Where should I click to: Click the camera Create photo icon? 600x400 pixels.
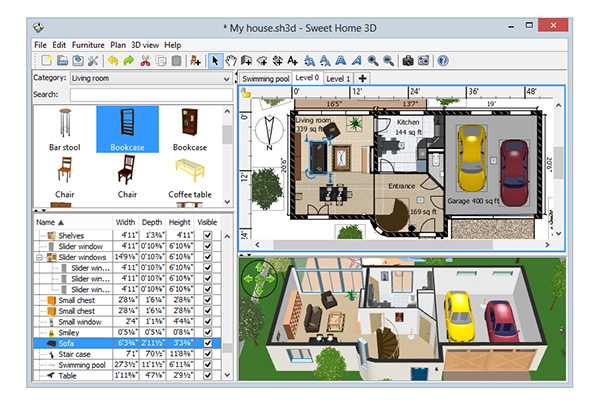coord(408,61)
